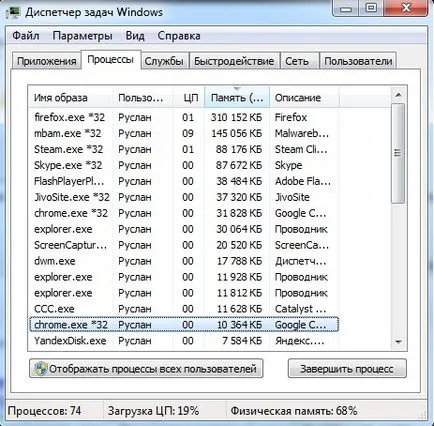The image size is (434, 426).
Task: Select the firefox.exe *32 process
Action: (184, 117)
